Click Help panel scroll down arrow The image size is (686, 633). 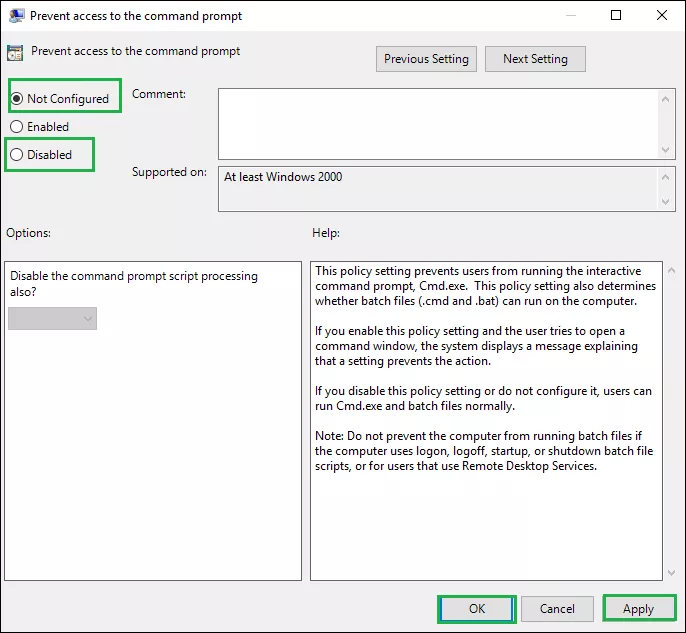click(x=672, y=573)
